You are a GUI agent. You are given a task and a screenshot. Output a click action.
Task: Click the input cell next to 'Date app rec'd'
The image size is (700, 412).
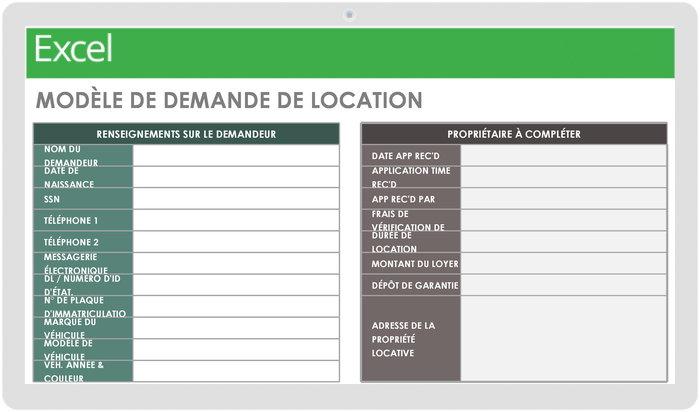[564, 155]
